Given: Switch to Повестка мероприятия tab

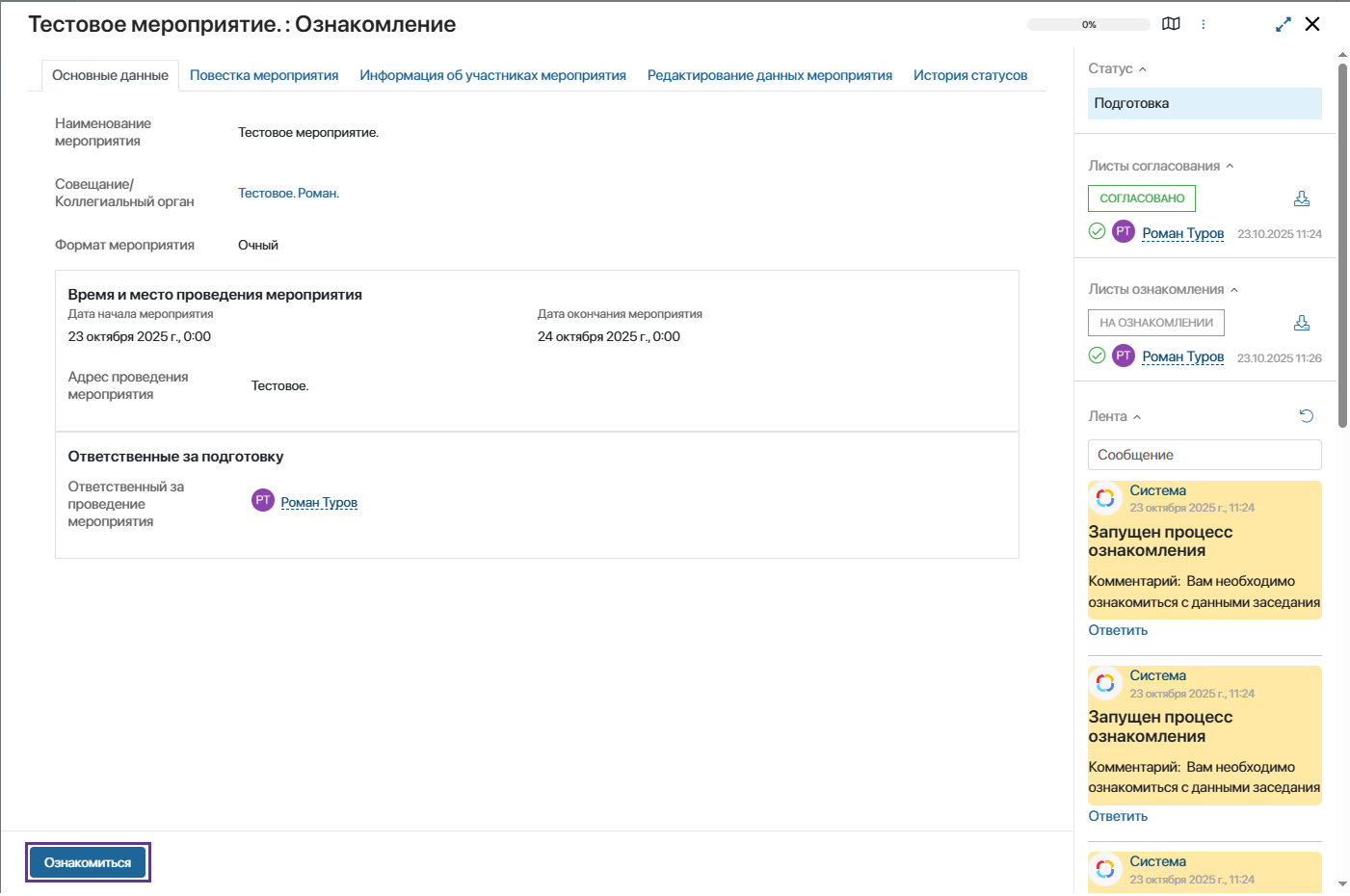Looking at the screenshot, I should (264, 75).
